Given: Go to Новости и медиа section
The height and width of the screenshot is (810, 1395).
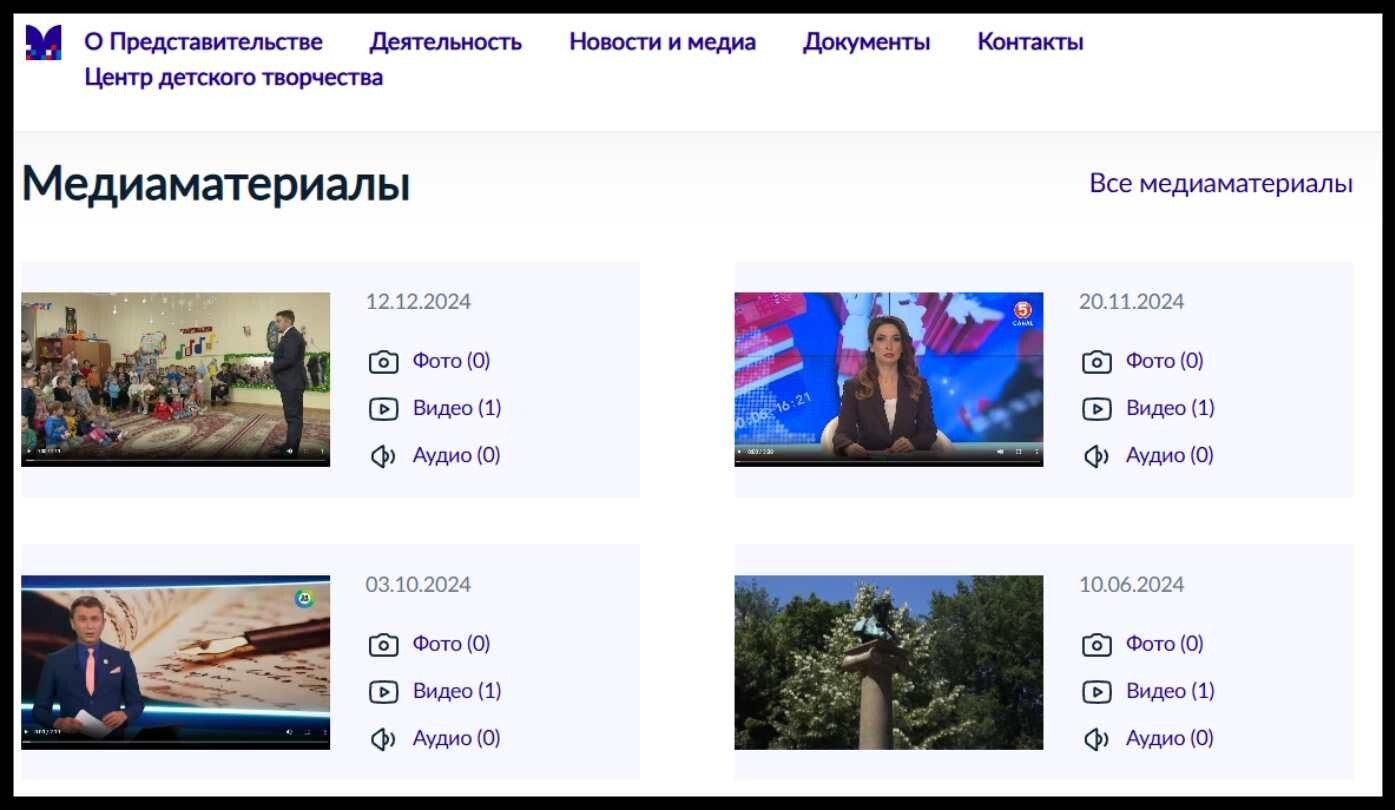Looking at the screenshot, I should [x=662, y=42].
